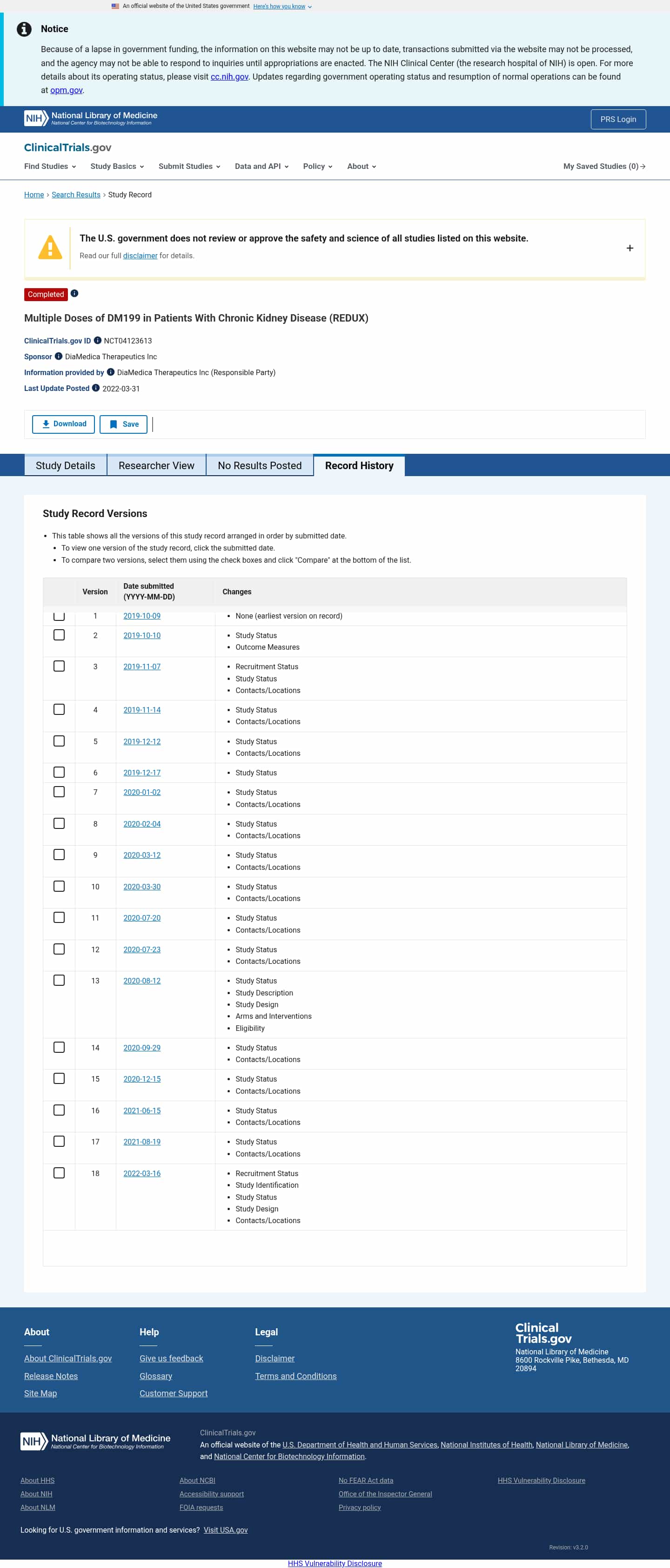Switch to the Study Details tab

66,465
